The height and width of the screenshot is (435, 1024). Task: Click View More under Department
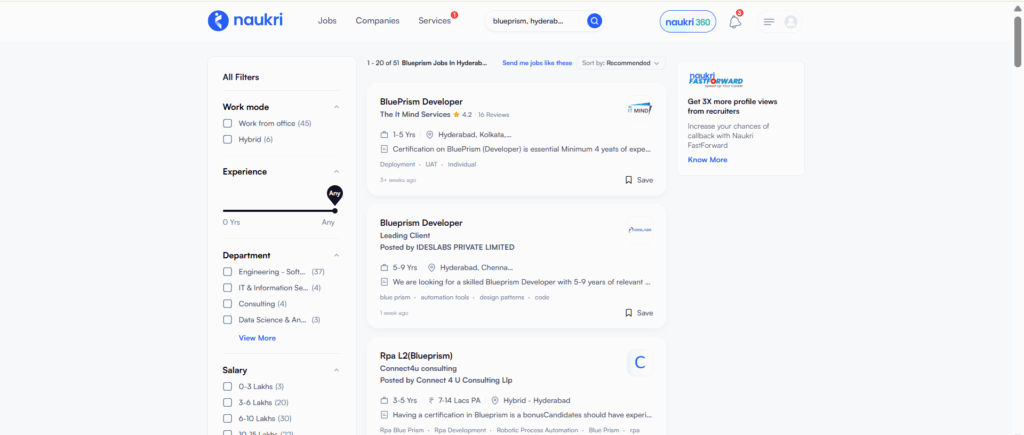257,338
